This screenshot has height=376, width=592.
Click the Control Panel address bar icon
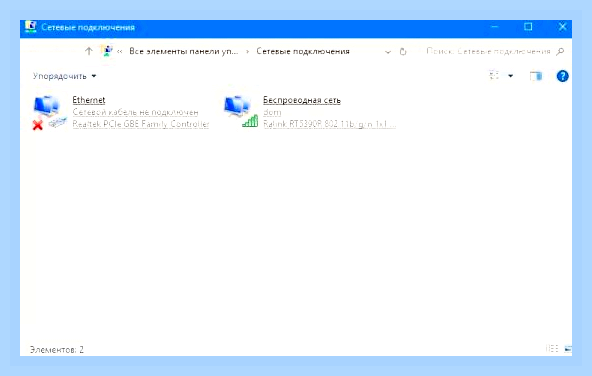coord(107,51)
